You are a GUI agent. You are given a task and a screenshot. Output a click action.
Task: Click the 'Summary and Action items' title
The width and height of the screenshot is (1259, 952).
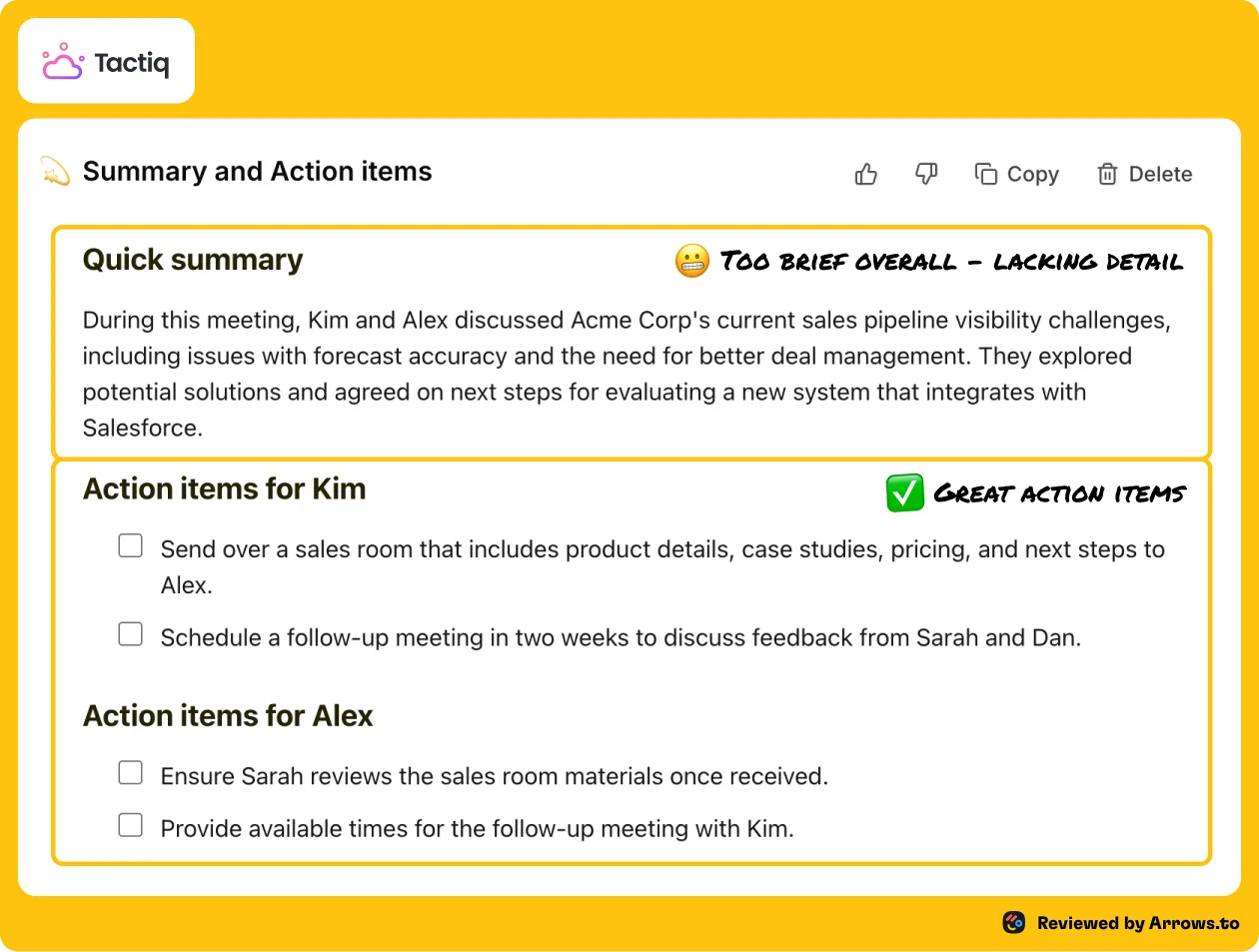pos(258,172)
